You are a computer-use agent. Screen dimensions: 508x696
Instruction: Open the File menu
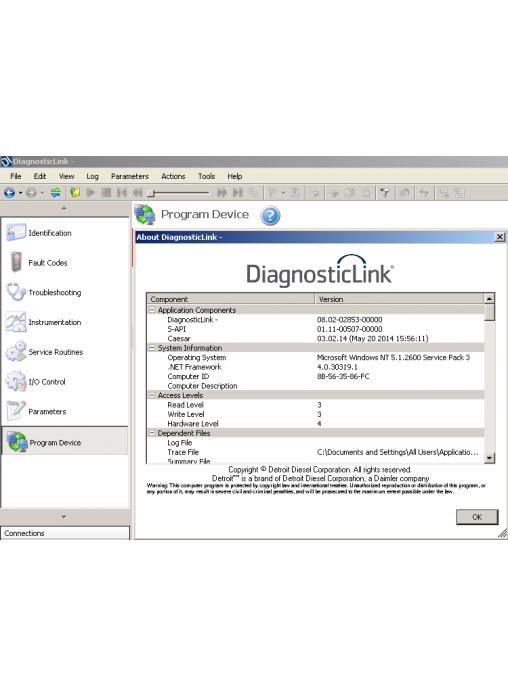click(16, 176)
